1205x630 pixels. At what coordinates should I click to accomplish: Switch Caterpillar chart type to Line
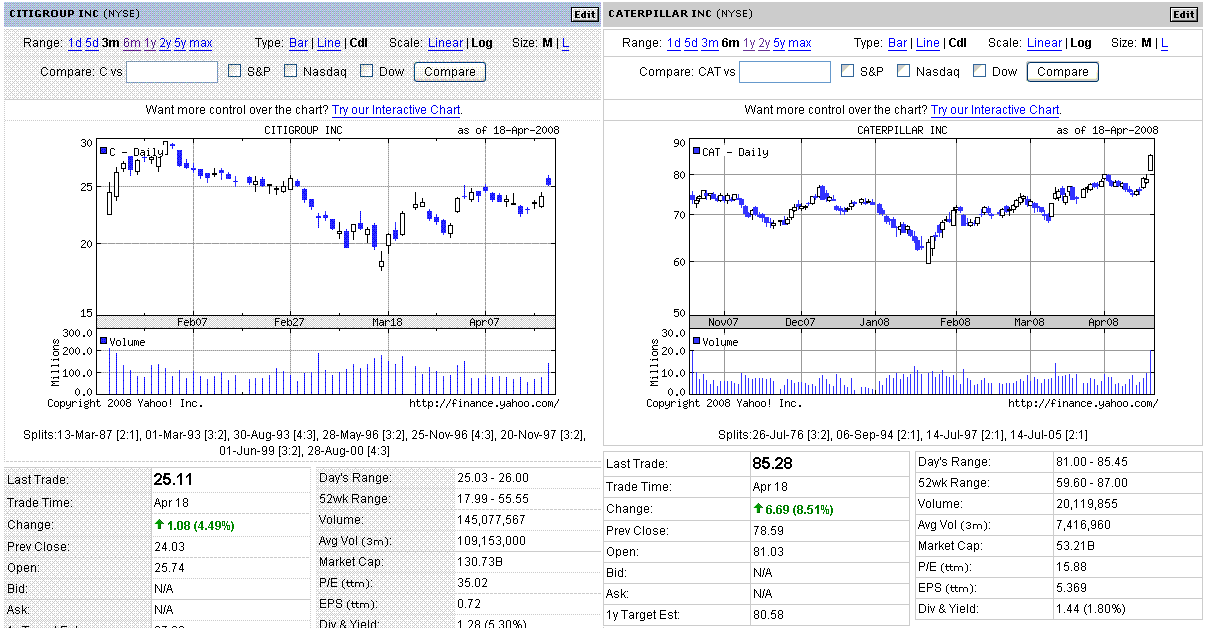point(927,43)
